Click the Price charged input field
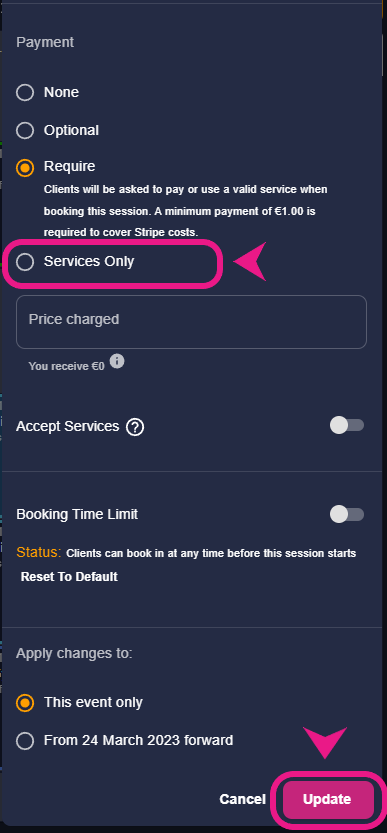387x833 pixels. point(191,322)
